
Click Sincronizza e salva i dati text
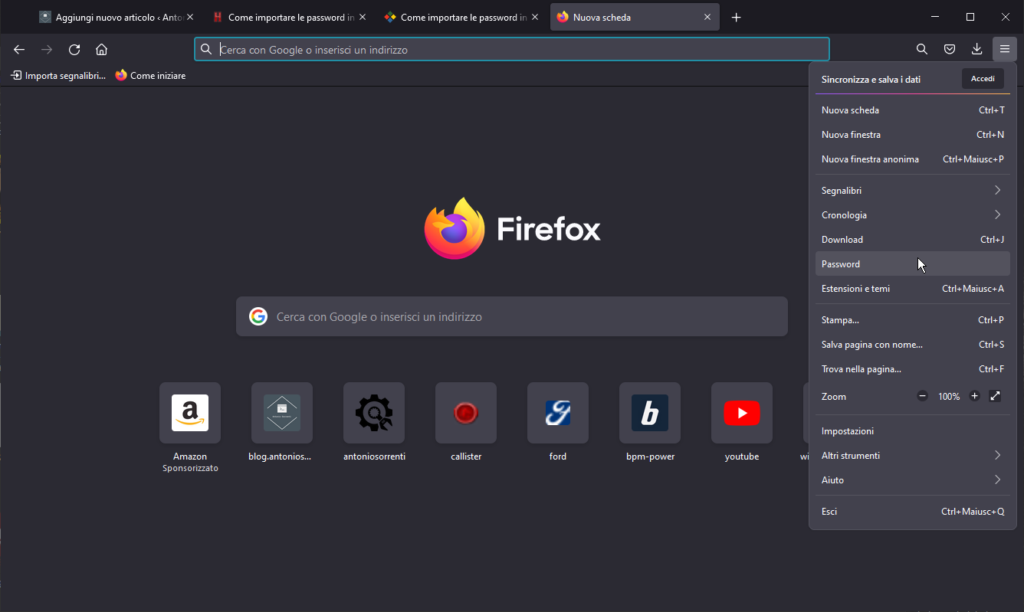pyautogui.click(x=871, y=80)
